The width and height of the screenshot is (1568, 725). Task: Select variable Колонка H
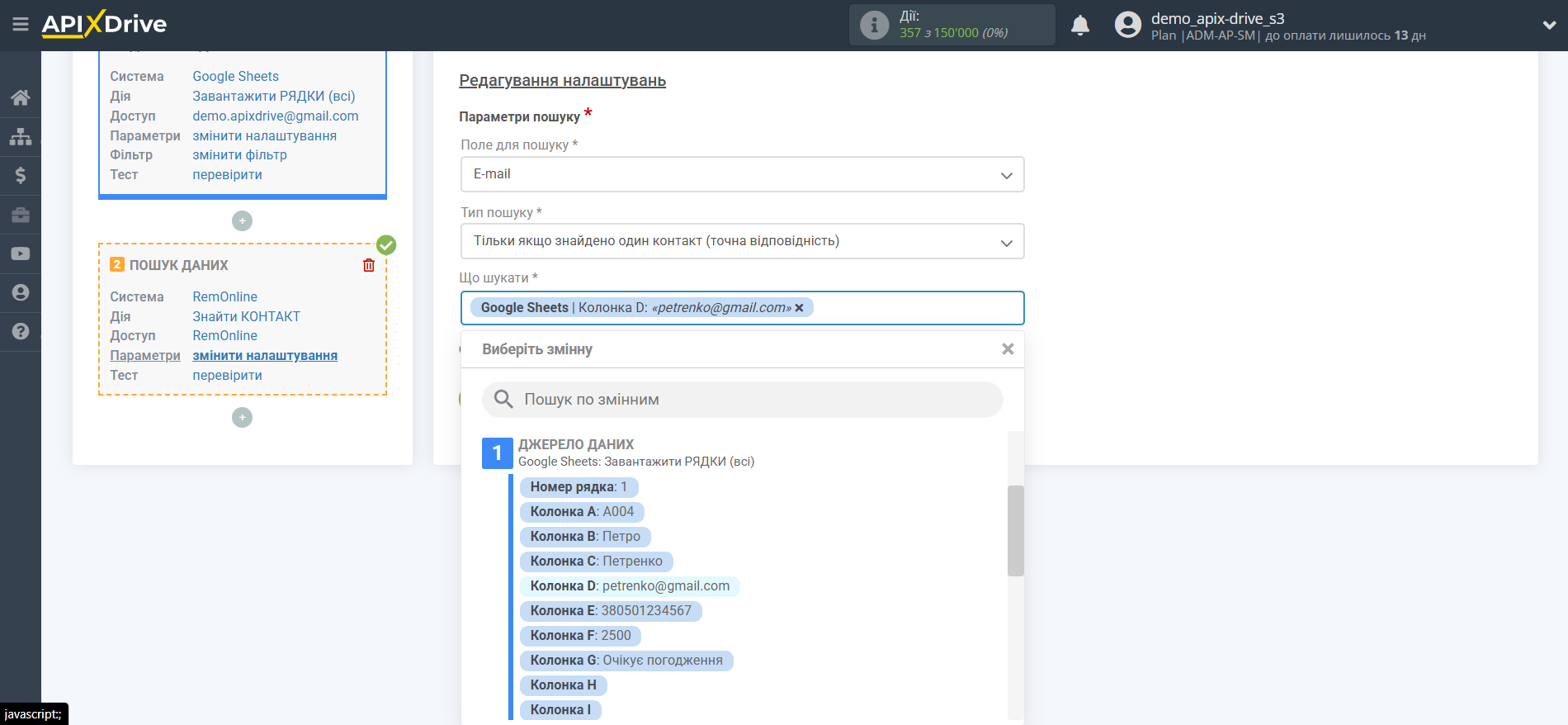tap(563, 685)
